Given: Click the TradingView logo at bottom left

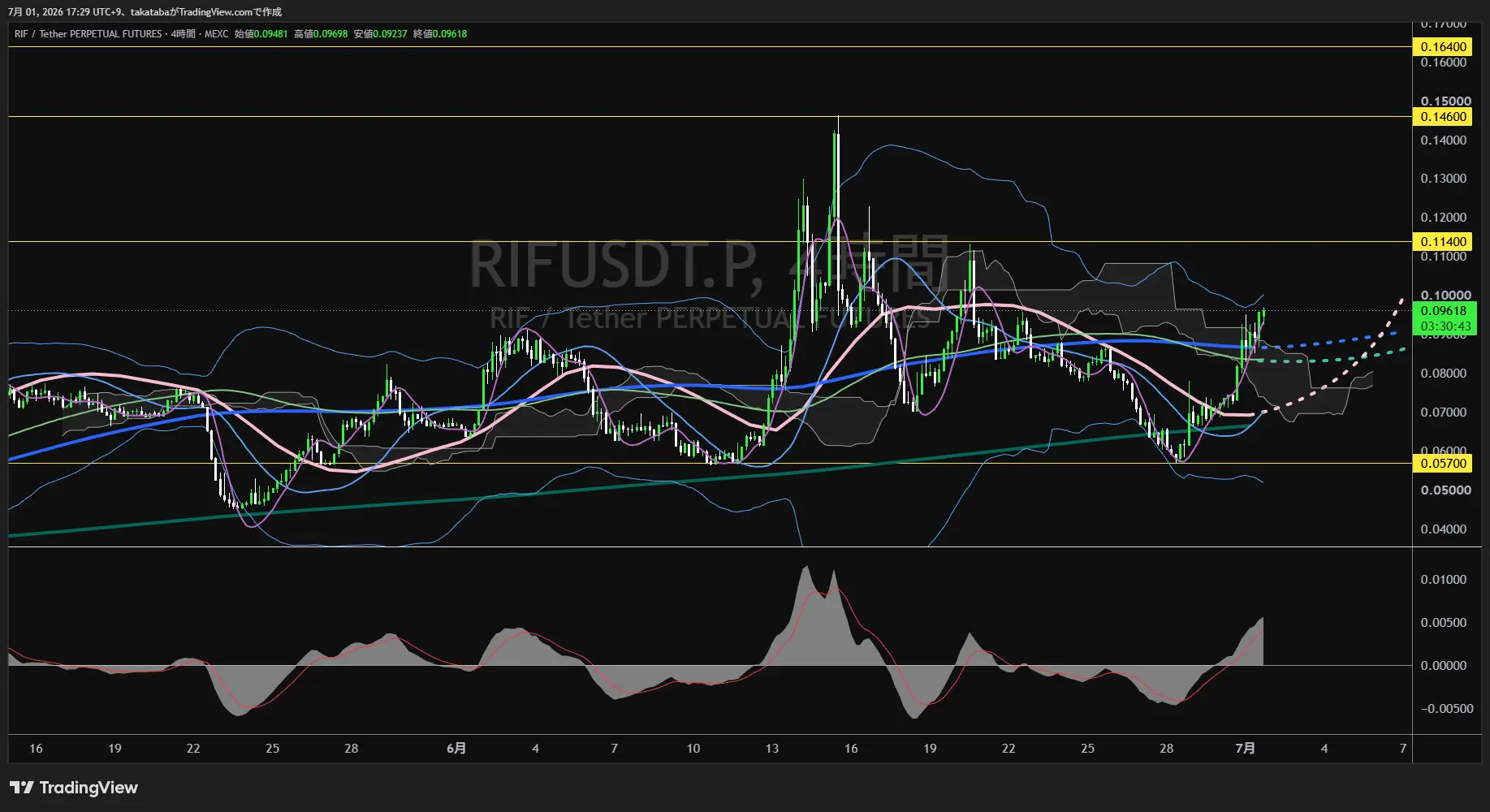Looking at the screenshot, I should (74, 788).
